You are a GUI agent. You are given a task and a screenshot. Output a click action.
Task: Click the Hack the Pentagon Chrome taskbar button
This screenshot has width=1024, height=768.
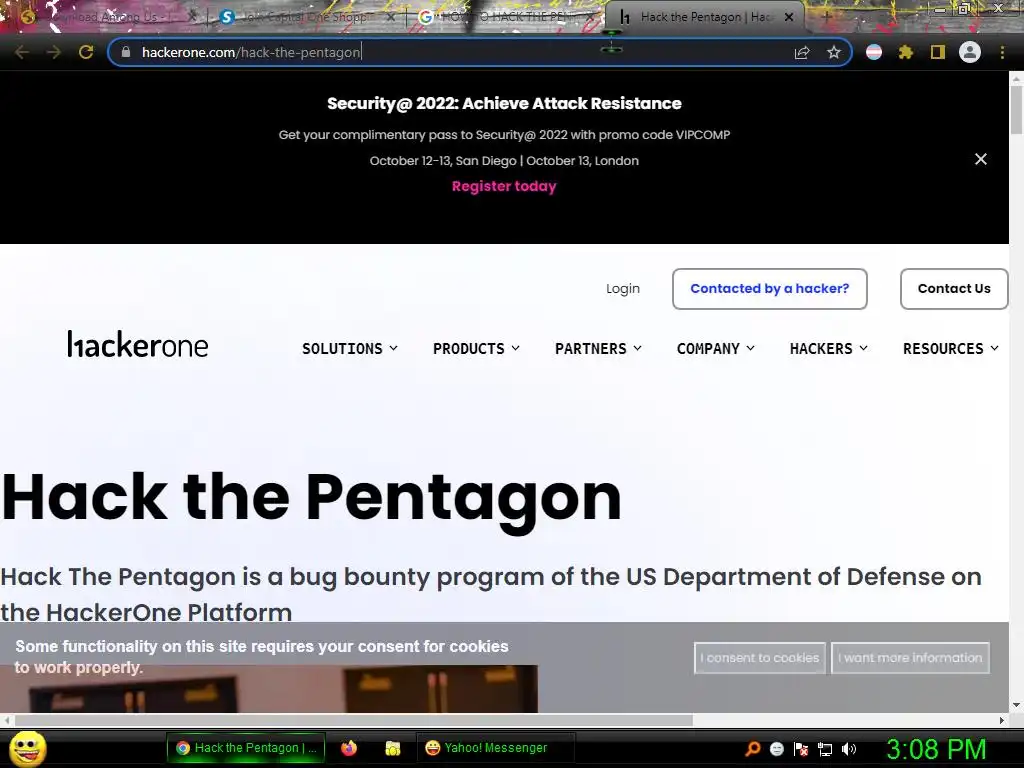[x=246, y=748]
